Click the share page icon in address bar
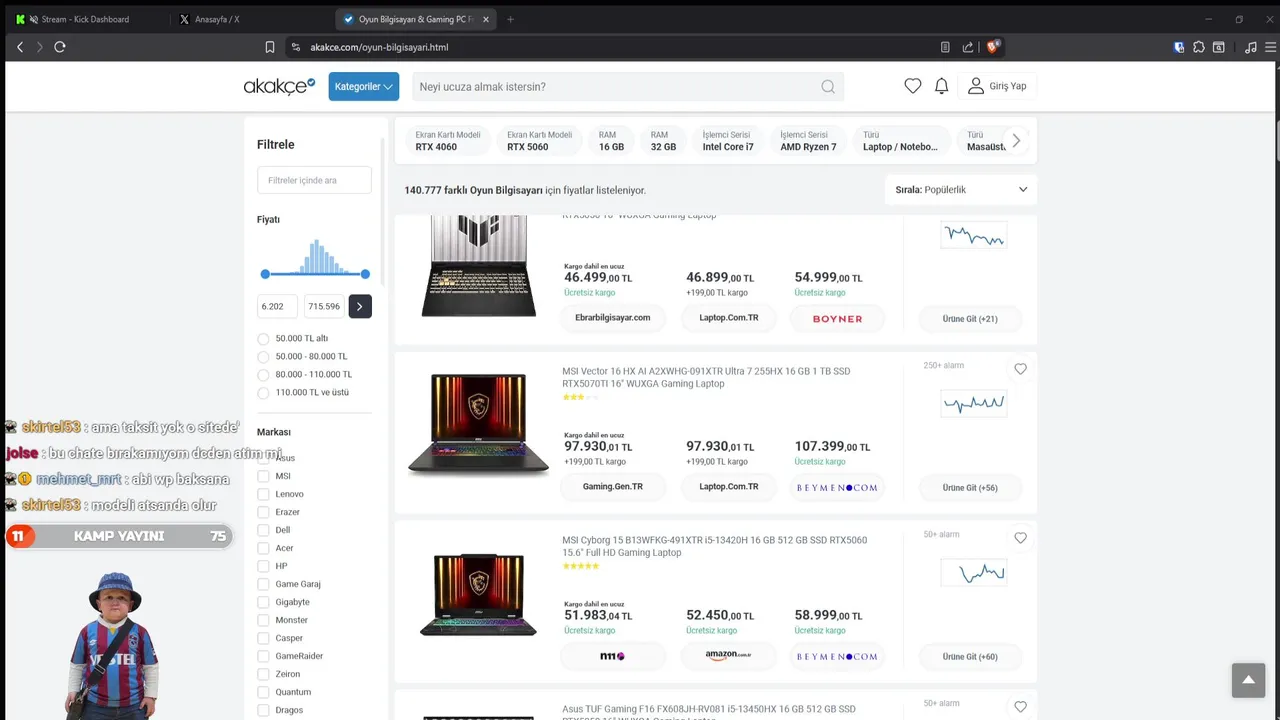 pos(968,47)
